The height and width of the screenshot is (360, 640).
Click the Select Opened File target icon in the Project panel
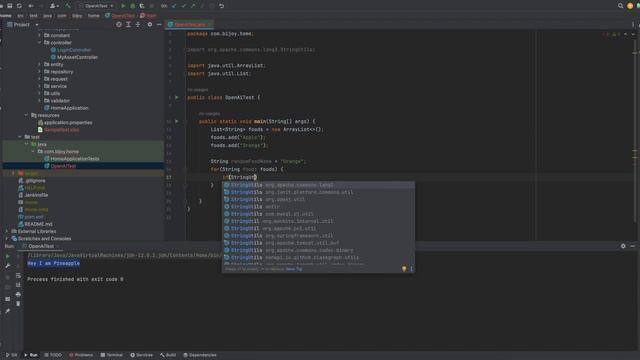click(x=119, y=24)
